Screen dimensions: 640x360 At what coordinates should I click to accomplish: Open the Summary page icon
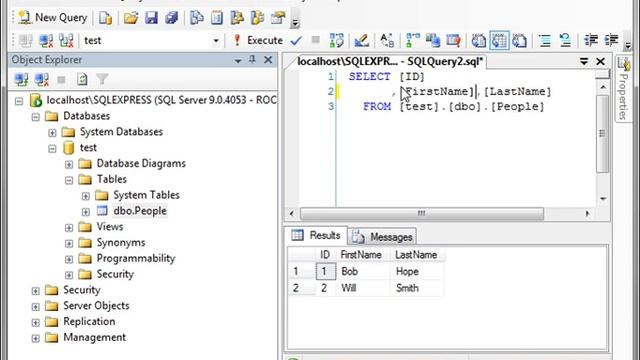click(x=217, y=18)
